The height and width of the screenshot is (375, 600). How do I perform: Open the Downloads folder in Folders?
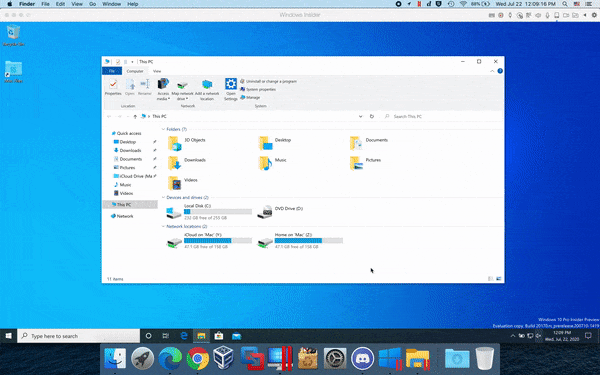point(187,163)
